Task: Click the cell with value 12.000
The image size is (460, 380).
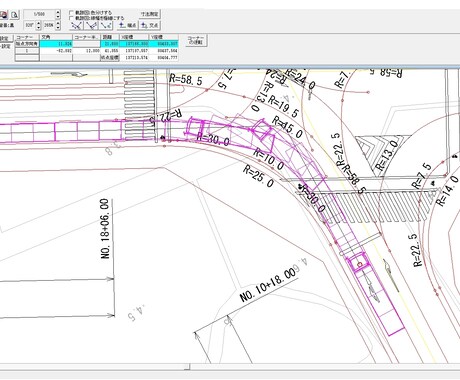Action: tap(86, 51)
